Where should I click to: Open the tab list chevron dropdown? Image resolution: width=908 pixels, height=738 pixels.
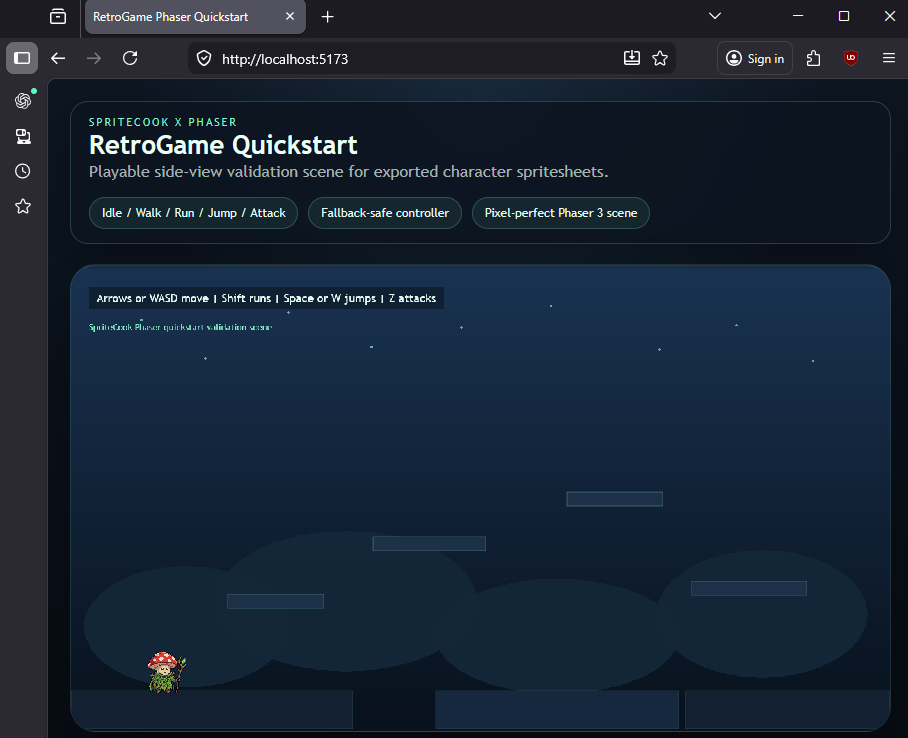coord(714,16)
